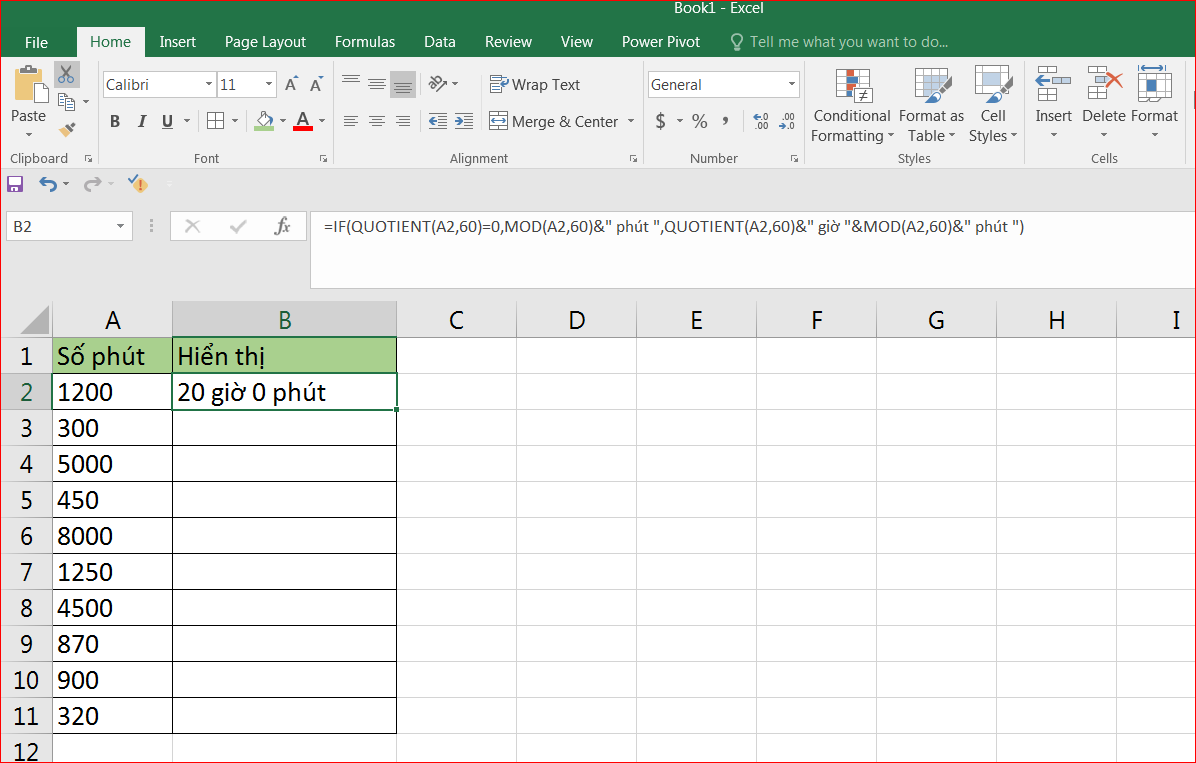Image resolution: width=1196 pixels, height=763 pixels.
Task: Open the Power Pivot tab
Action: pos(661,42)
